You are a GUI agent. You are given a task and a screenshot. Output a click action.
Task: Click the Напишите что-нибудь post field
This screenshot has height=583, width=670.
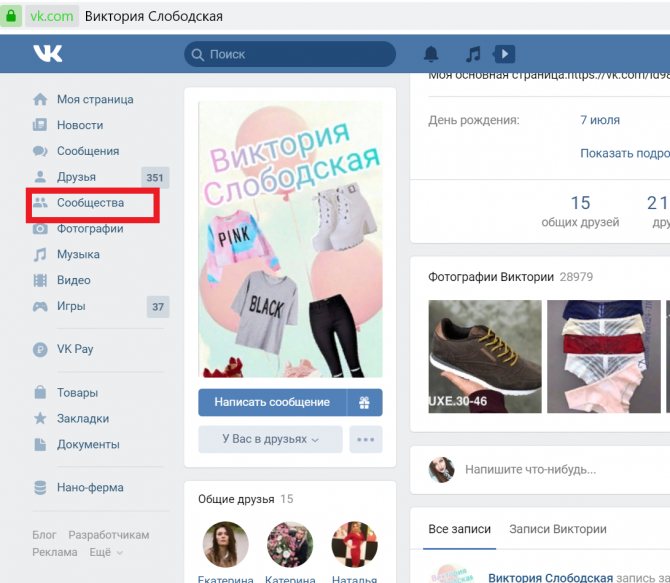[x=530, y=470]
